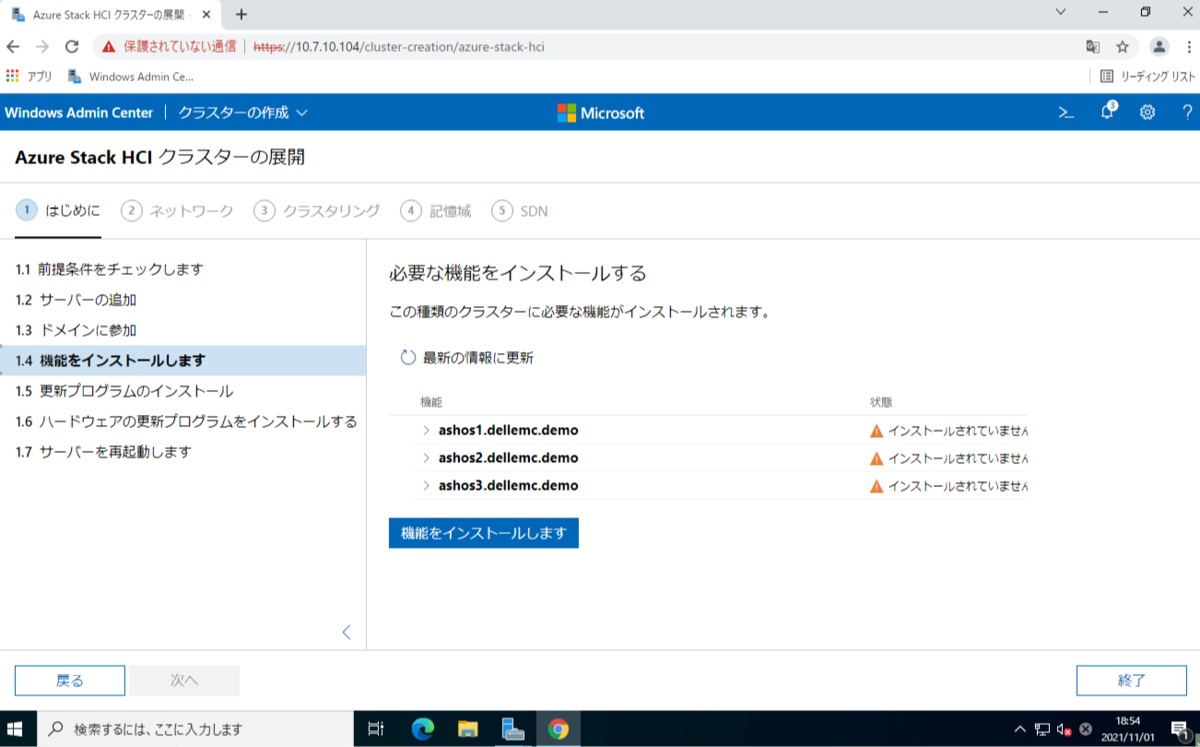Open notifications bell in Windows Admin Center
The width and height of the screenshot is (1200, 747).
coord(1108,112)
